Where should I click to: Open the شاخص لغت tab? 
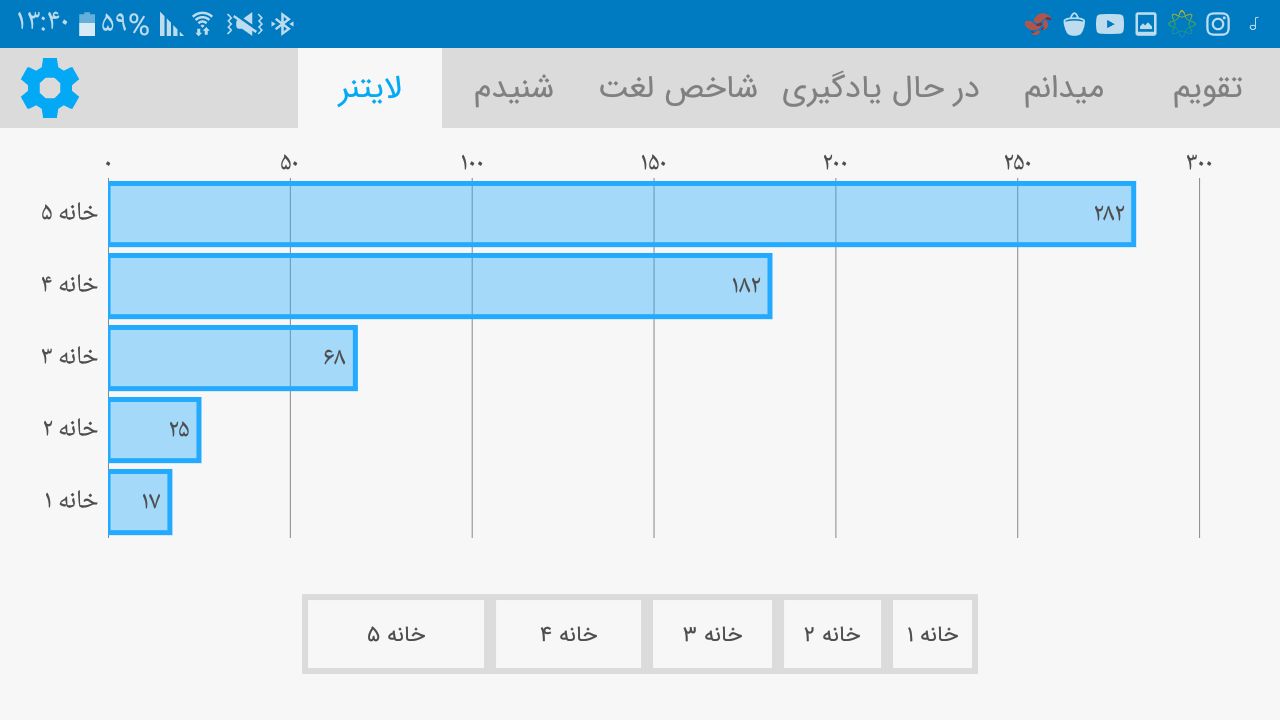click(678, 88)
